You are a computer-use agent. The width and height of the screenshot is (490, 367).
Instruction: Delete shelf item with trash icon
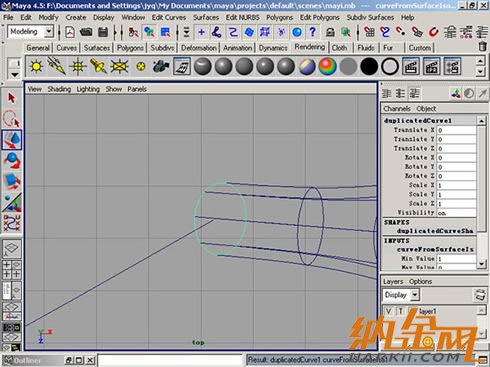point(482,46)
